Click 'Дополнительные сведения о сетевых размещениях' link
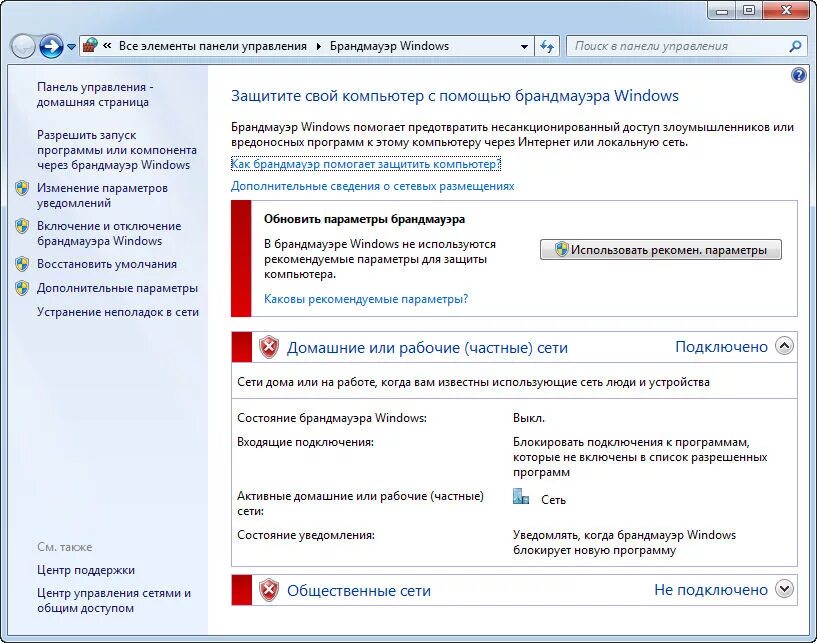 [373, 186]
